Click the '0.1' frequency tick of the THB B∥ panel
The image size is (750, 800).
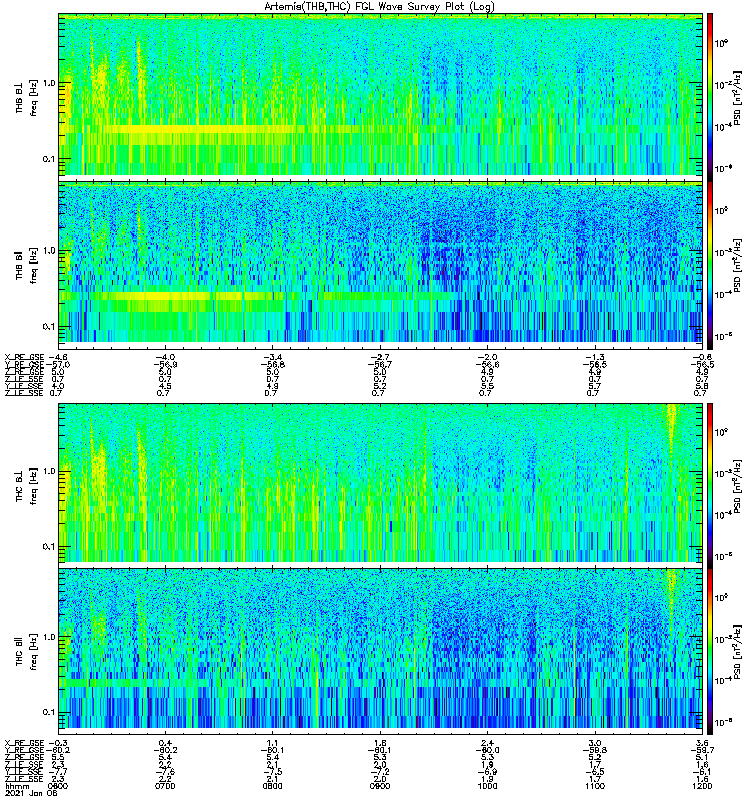click(x=48, y=327)
